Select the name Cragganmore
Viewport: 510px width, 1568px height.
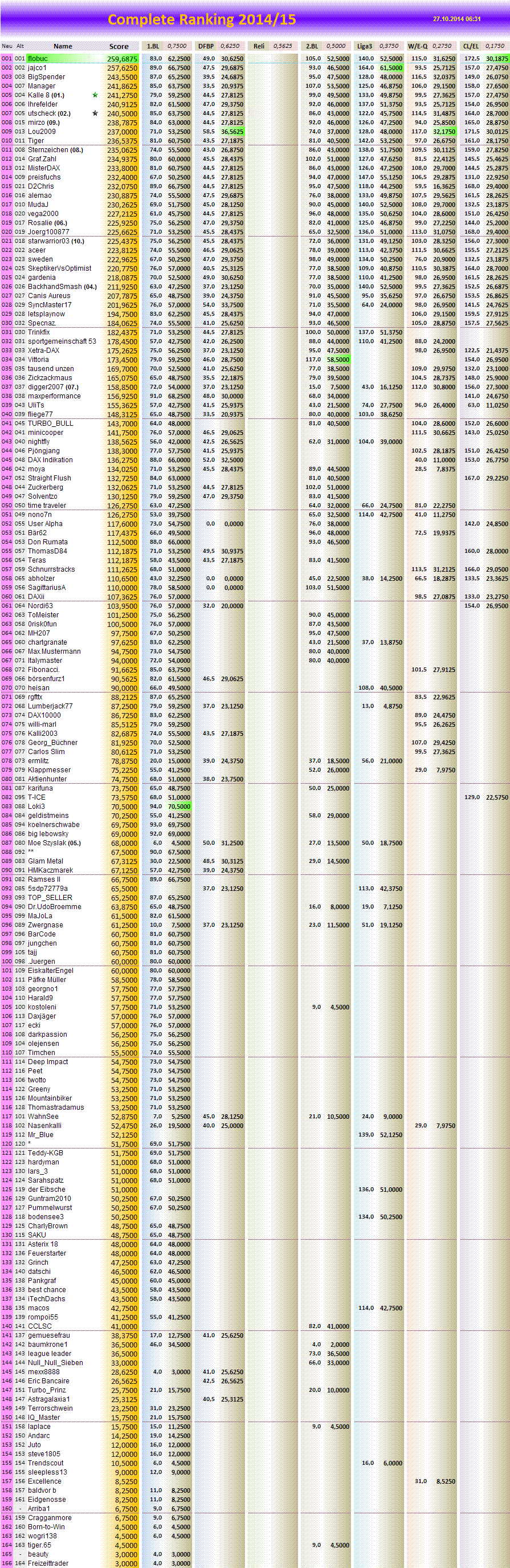click(x=50, y=1518)
